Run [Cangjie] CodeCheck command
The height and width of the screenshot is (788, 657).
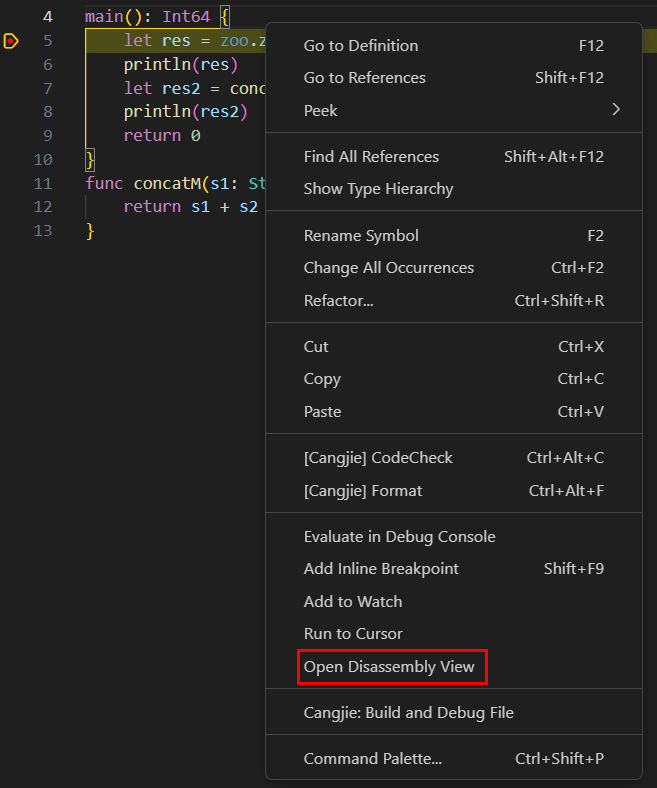click(x=378, y=458)
